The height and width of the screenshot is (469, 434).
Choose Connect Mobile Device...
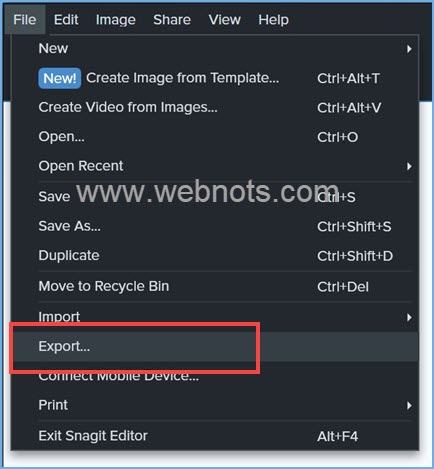215,376
